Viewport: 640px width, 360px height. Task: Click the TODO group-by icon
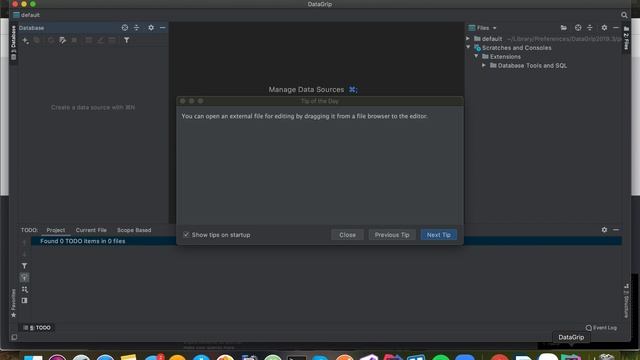24,289
